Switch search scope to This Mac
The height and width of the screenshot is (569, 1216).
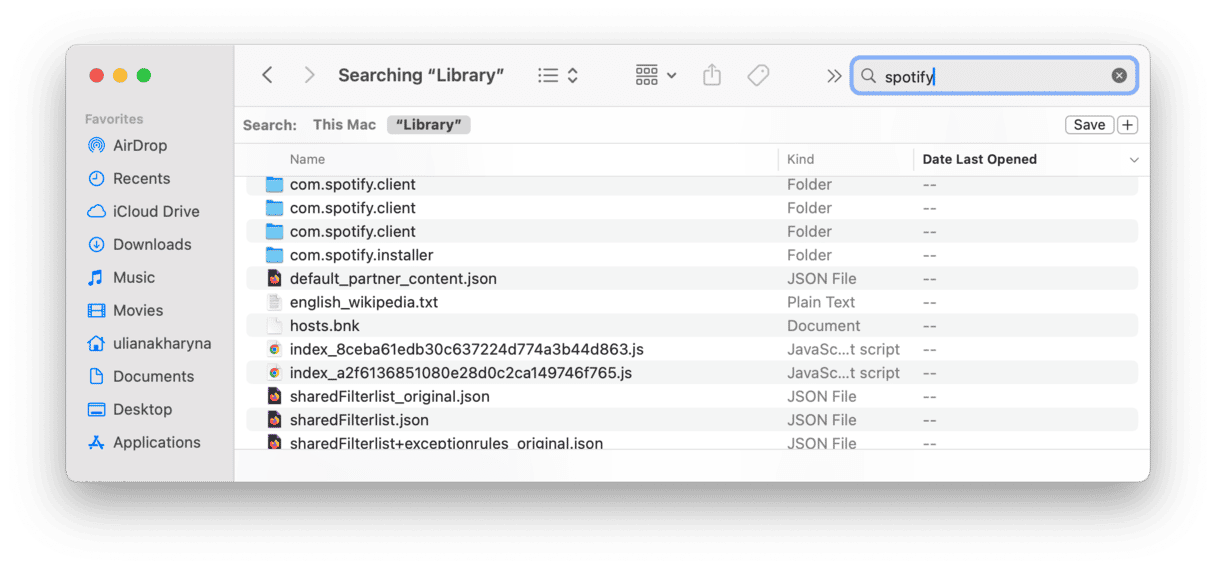click(344, 125)
